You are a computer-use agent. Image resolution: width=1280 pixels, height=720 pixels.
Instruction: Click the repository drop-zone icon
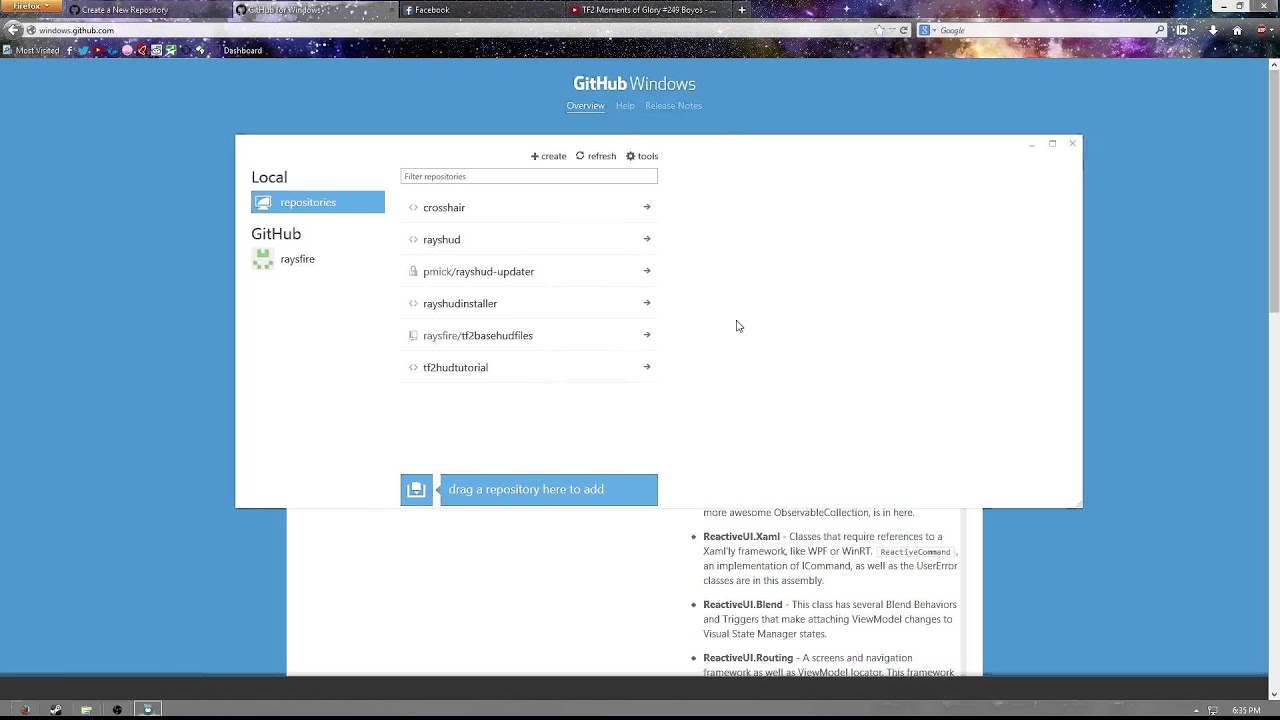tap(417, 489)
